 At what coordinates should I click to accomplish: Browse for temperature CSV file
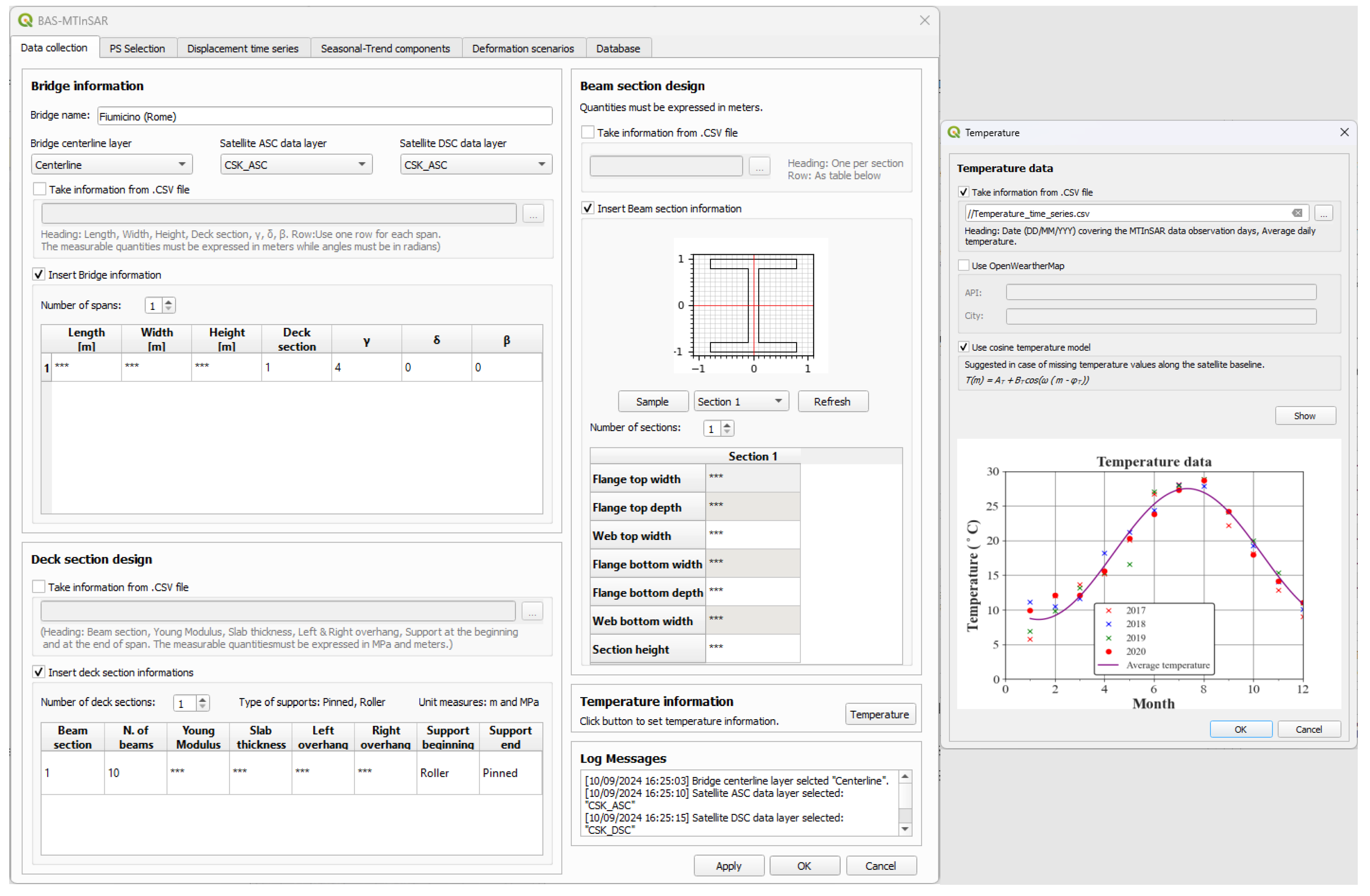click(x=1324, y=213)
